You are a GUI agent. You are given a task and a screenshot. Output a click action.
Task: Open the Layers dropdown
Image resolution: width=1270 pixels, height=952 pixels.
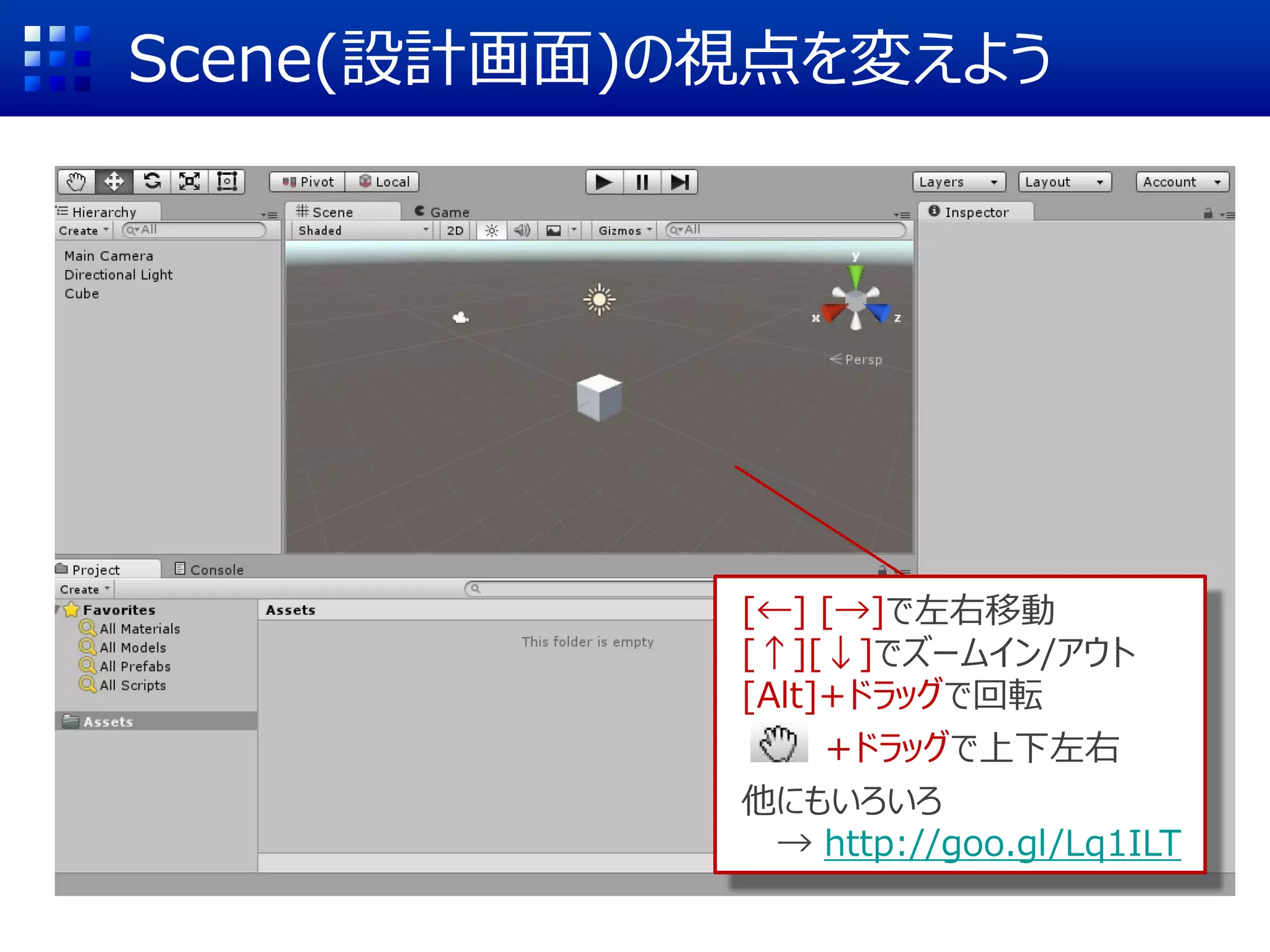958,182
